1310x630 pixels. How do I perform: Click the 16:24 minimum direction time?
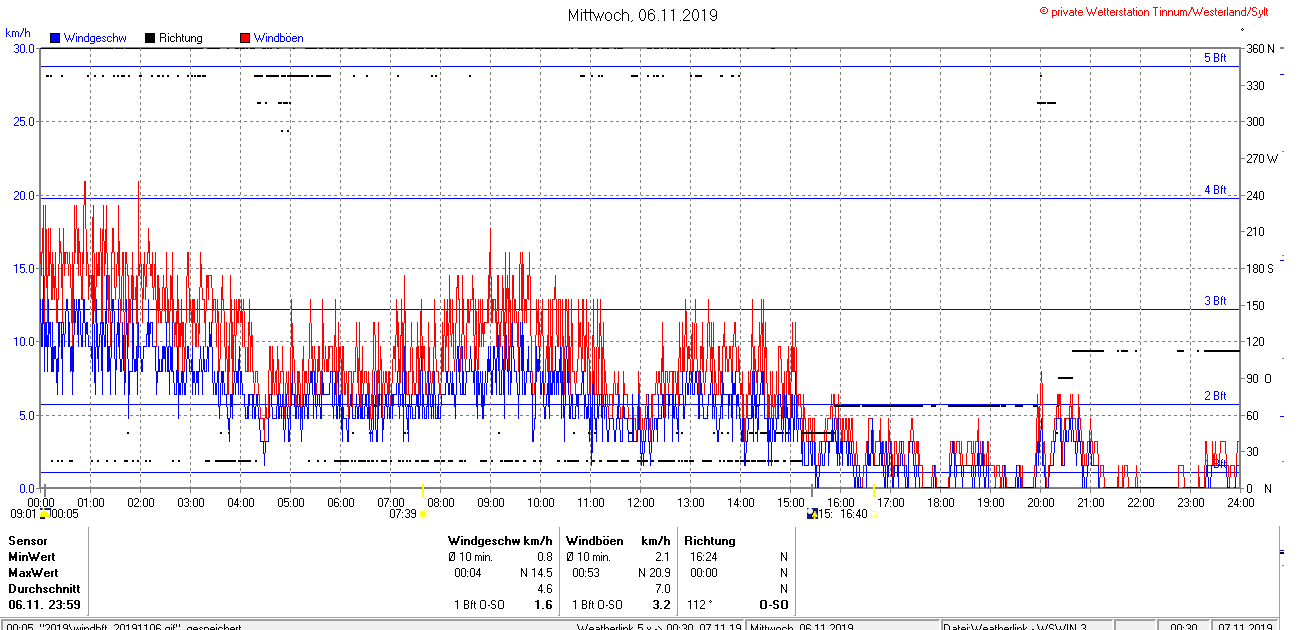[704, 556]
